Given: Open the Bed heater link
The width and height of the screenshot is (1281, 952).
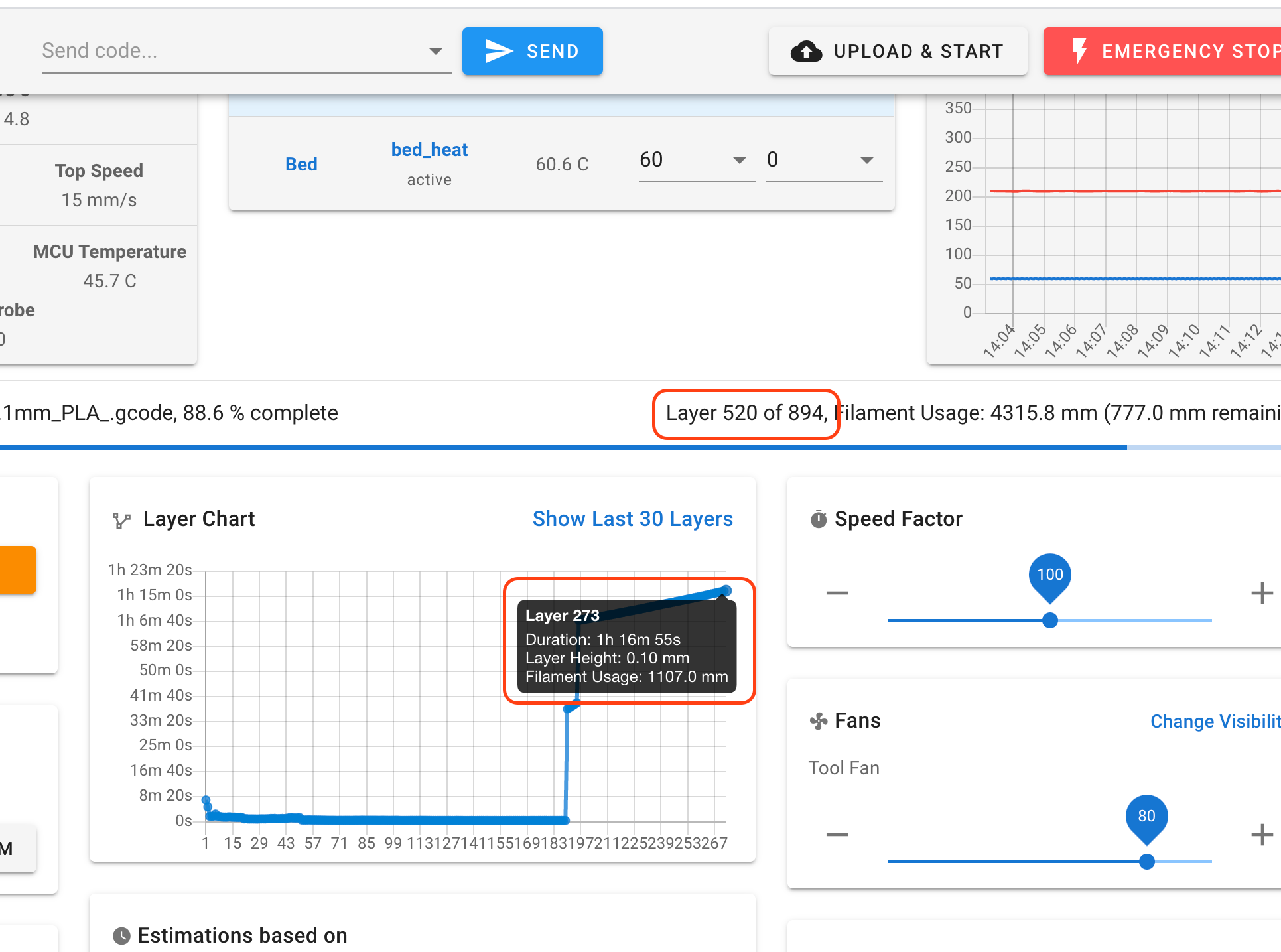Looking at the screenshot, I should [301, 164].
